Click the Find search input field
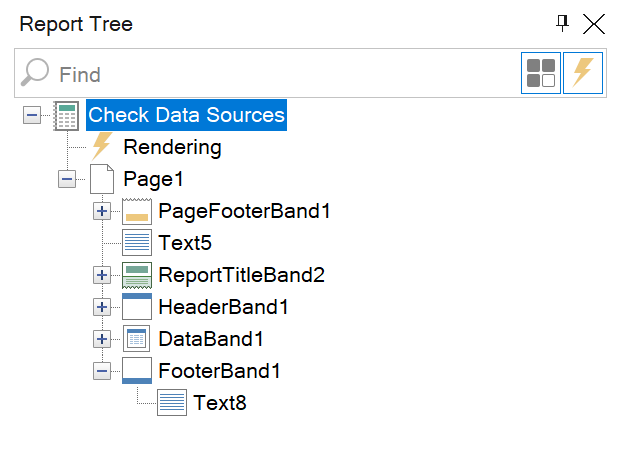 pos(280,74)
